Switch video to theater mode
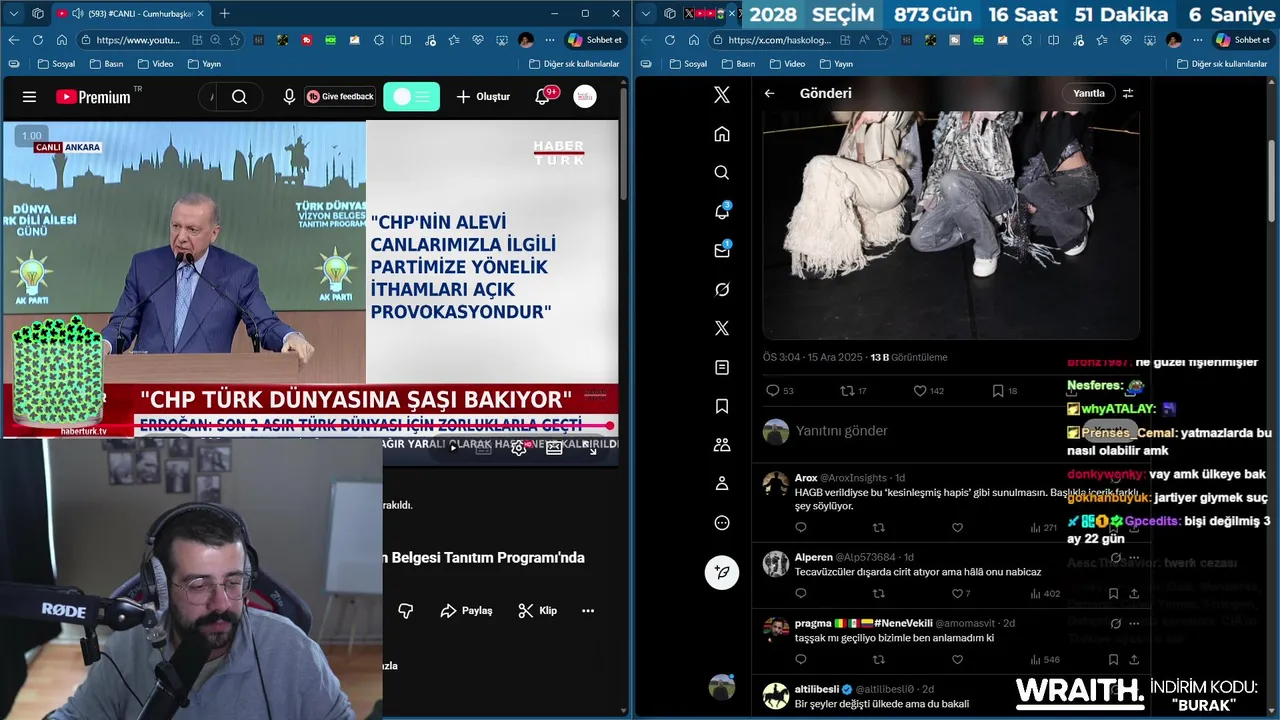The width and height of the screenshot is (1280, 720). click(554, 449)
